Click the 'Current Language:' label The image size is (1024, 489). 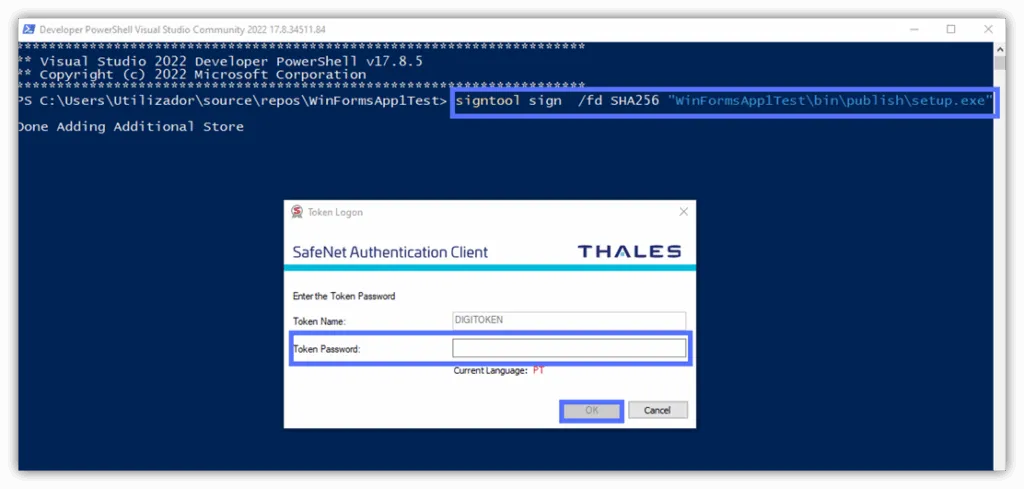[x=490, y=371]
